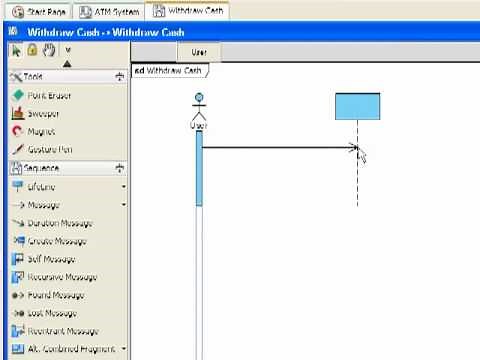The width and height of the screenshot is (480, 360).
Task: Select the Lost Message tool
Action: [x=44, y=313]
